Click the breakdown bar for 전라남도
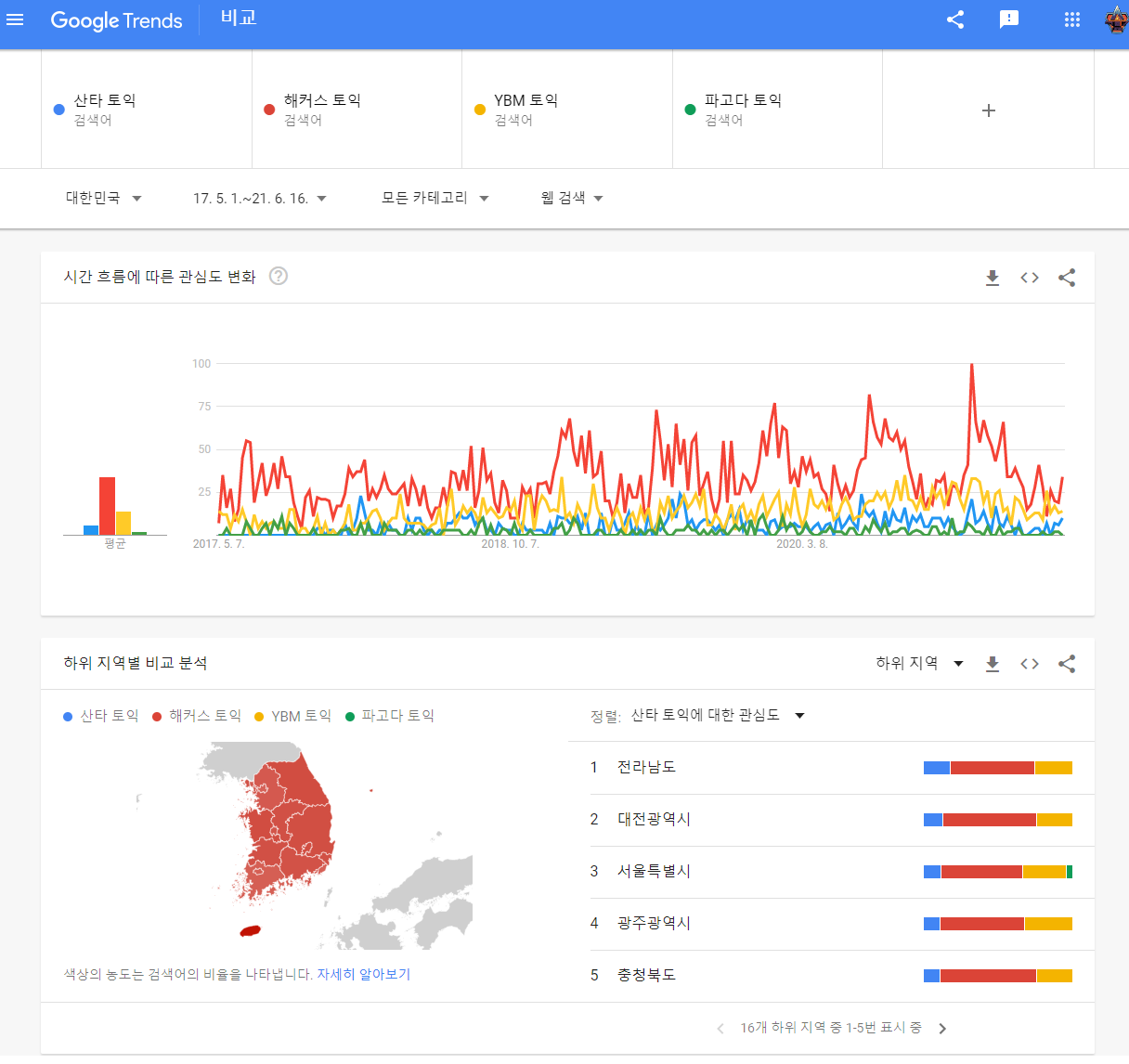 click(998, 768)
